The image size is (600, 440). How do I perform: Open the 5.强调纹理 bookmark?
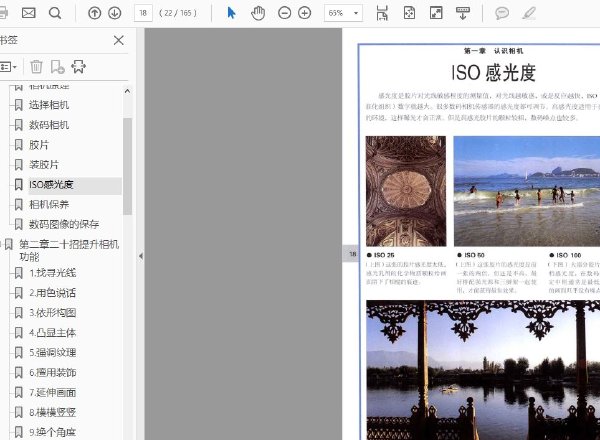pos(53,352)
